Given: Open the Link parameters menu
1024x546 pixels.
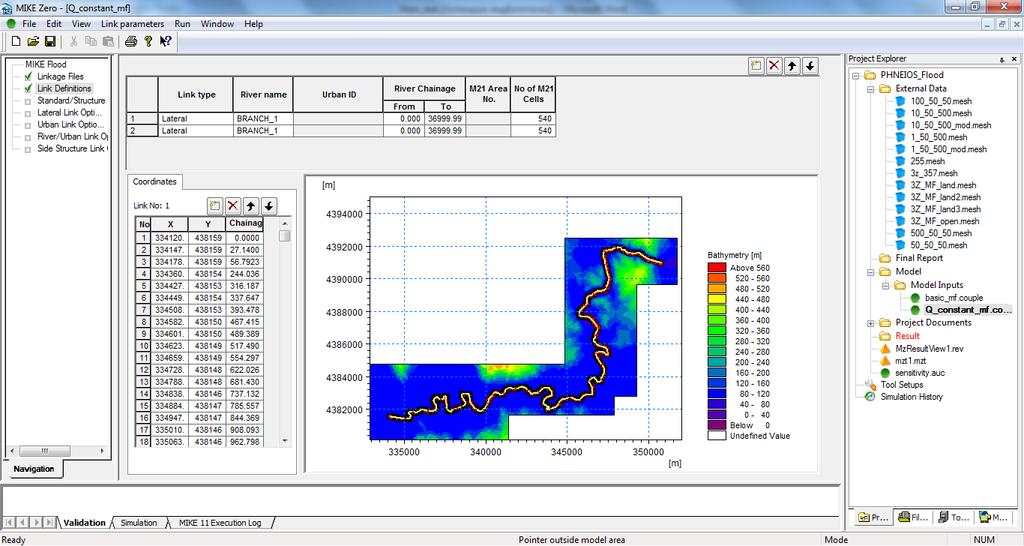Looking at the screenshot, I should point(133,24).
